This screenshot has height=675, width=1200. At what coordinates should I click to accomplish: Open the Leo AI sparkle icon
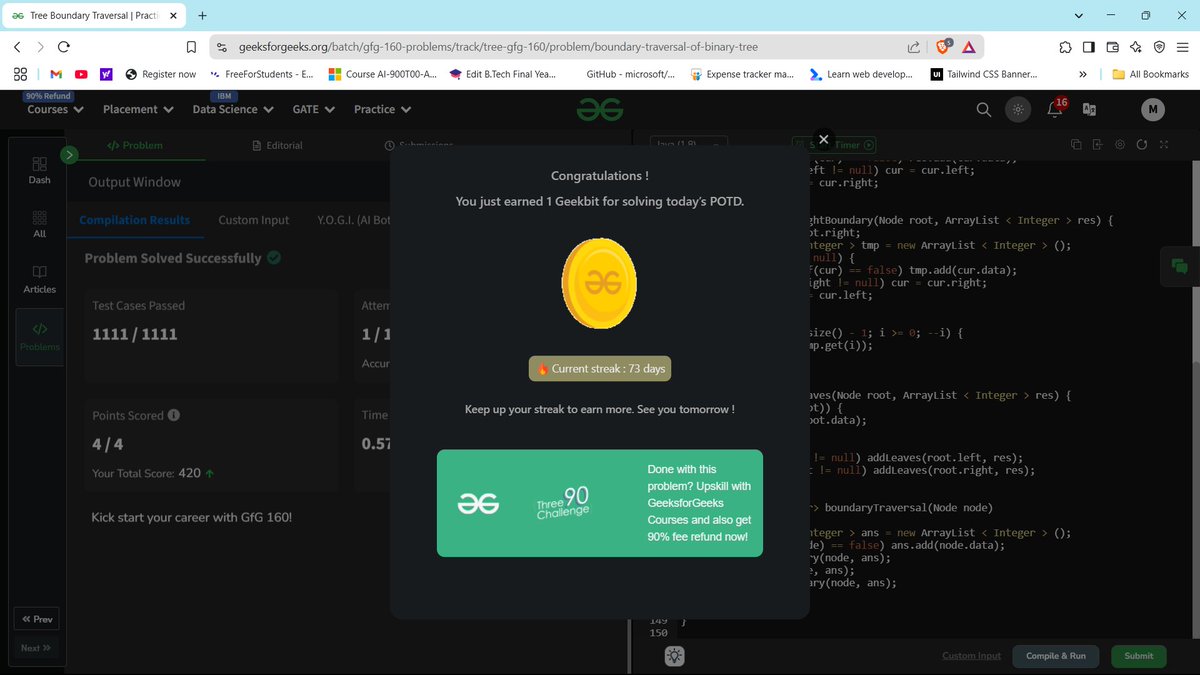[1136, 47]
